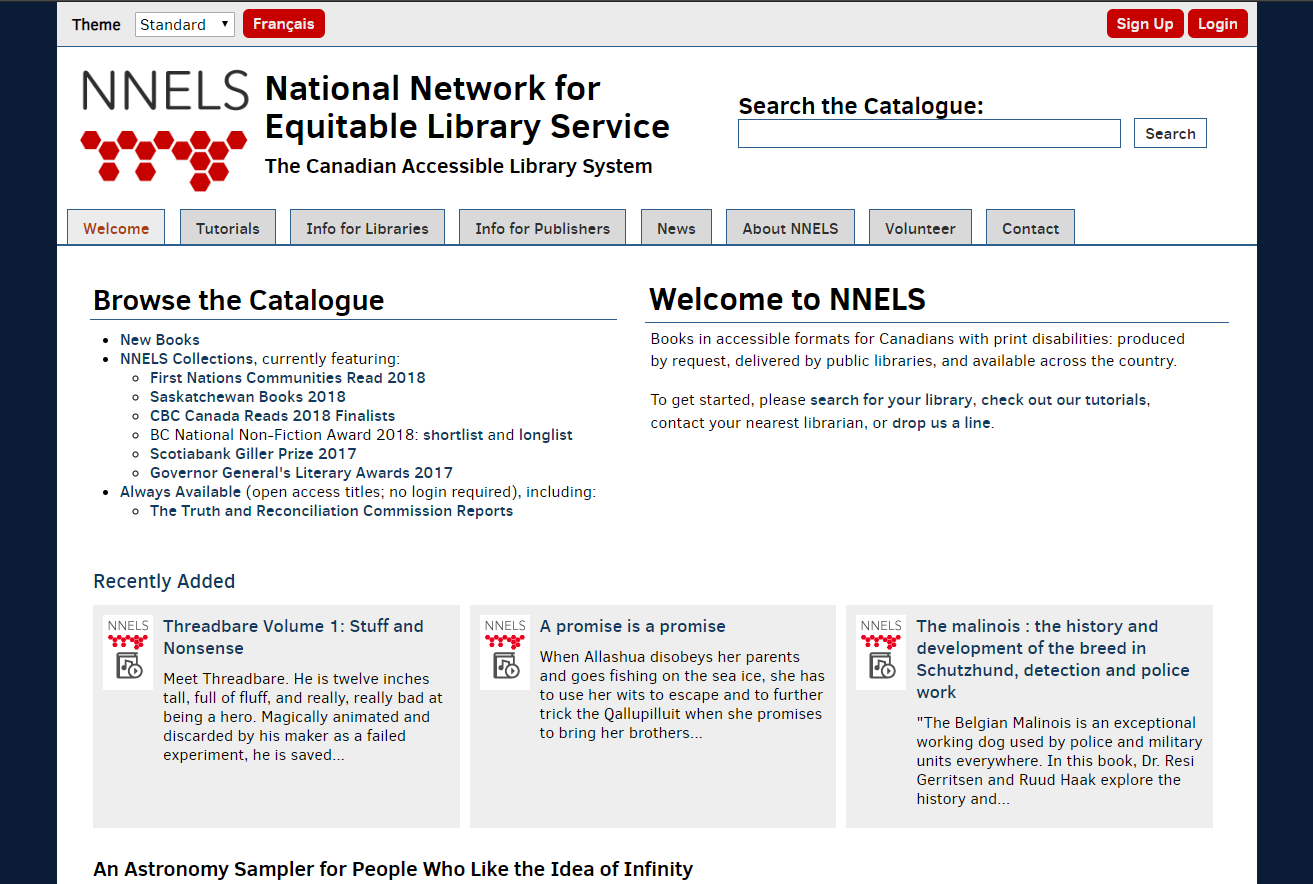Click the Threadbare description text
Viewport: 1313px width, 884px height.
click(303, 717)
